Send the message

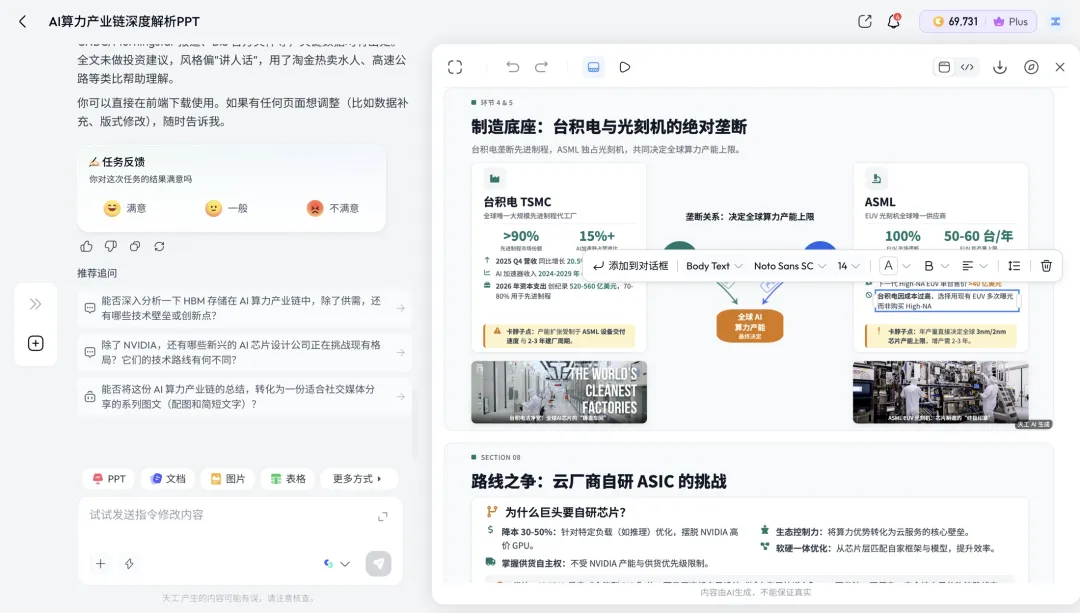378,563
